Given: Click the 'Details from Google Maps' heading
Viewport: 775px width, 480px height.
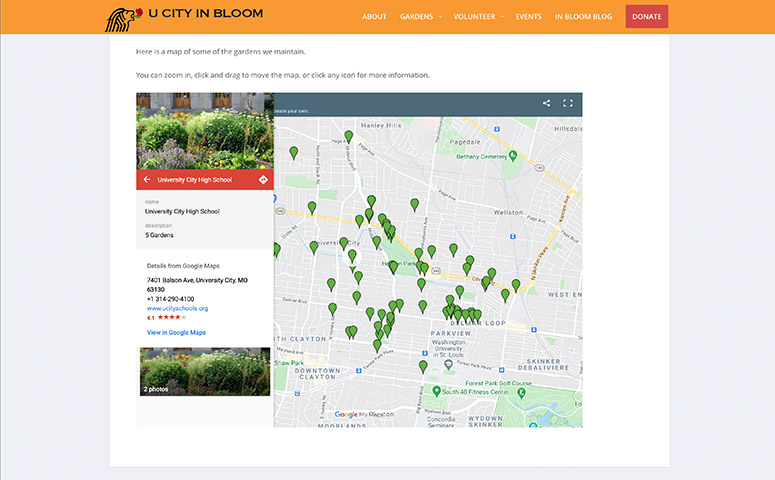Looking at the screenshot, I should tap(183, 266).
